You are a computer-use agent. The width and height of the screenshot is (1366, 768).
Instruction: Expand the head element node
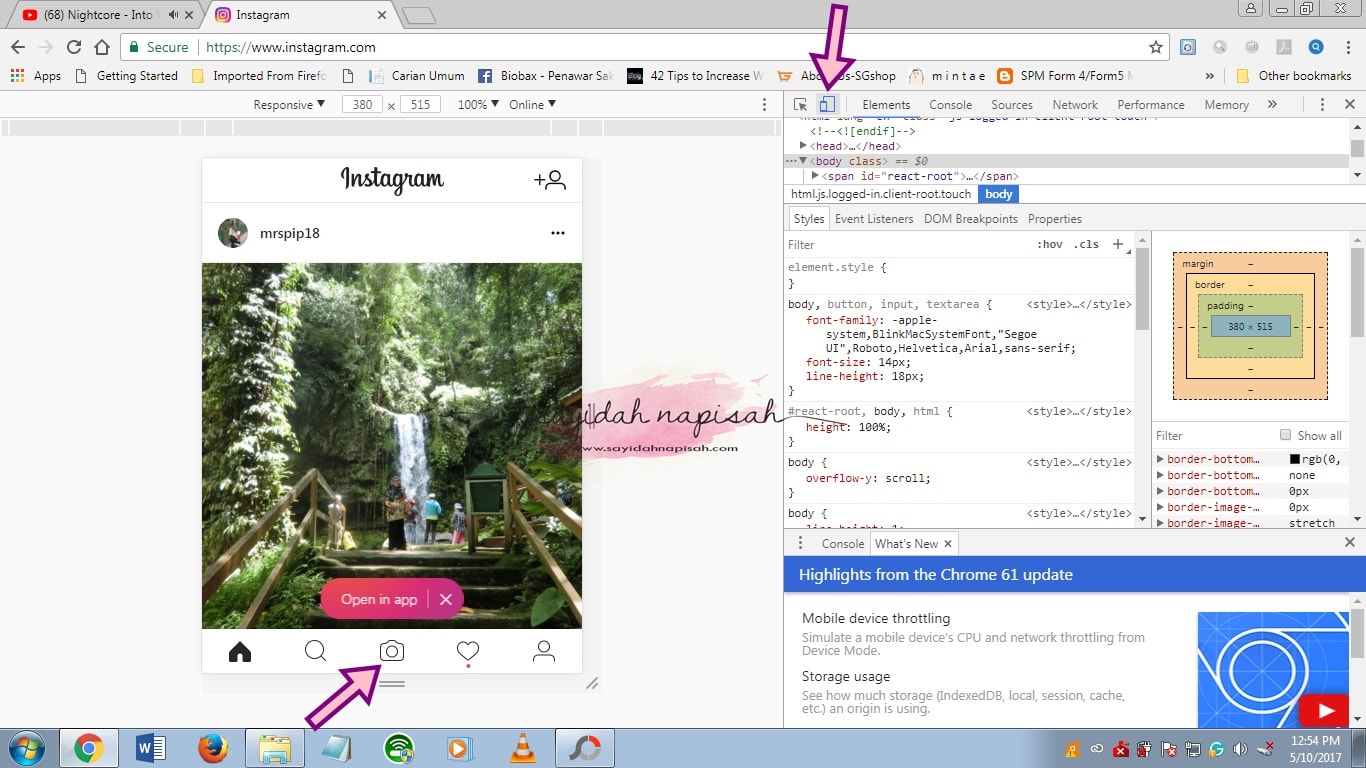click(803, 146)
